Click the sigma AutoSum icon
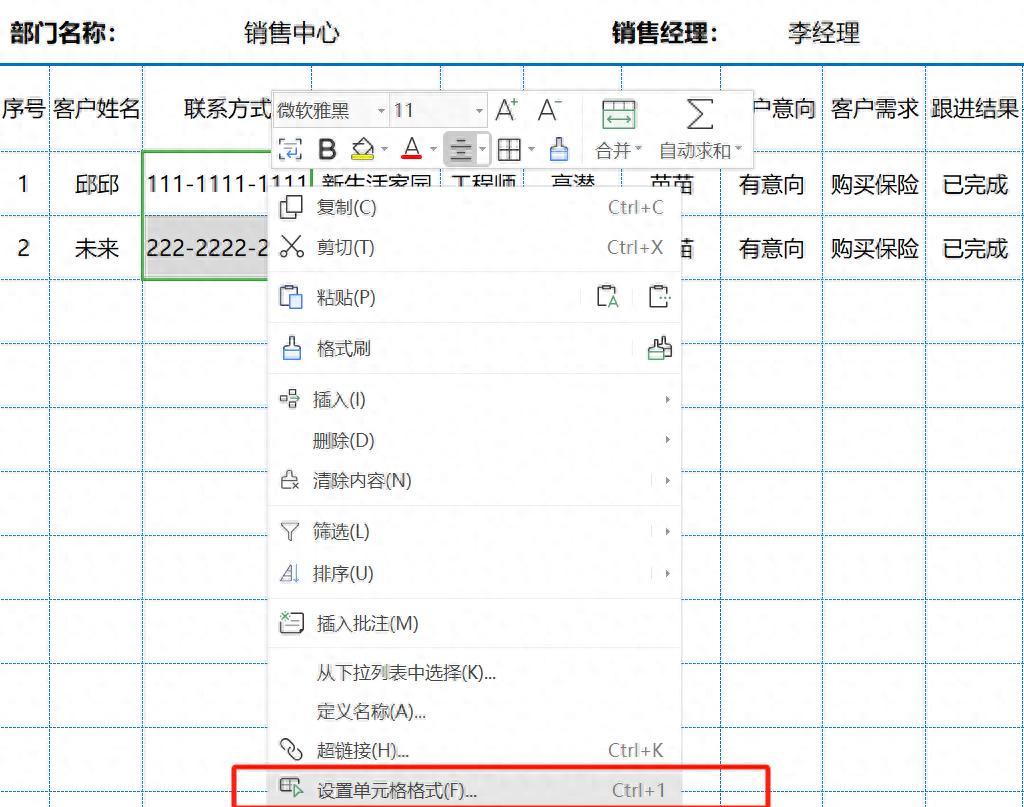 pyautogui.click(x=699, y=114)
